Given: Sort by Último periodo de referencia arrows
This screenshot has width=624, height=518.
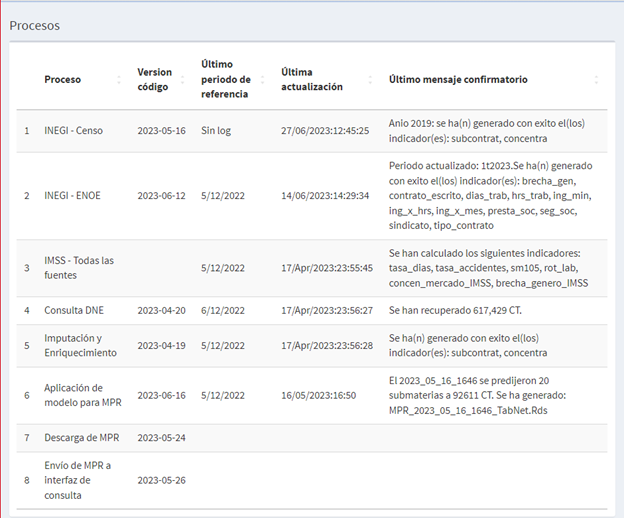Looking at the screenshot, I should tap(264, 80).
